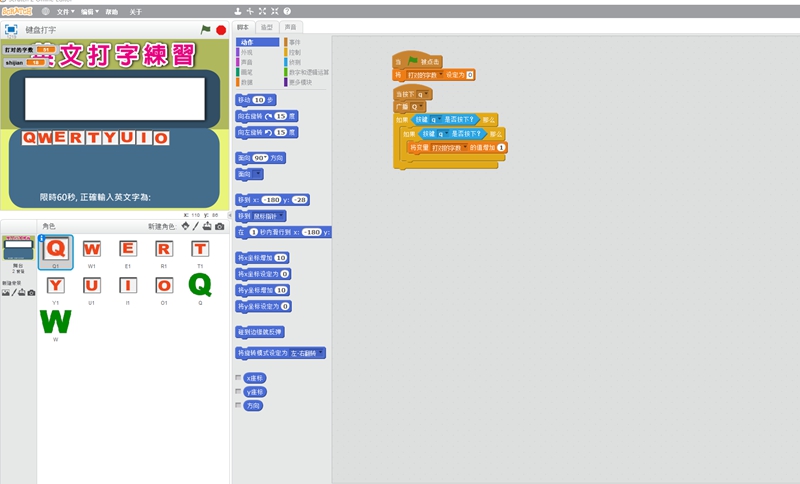Open the language globe menu
The height and width of the screenshot is (484, 800).
pyautogui.click(x=46, y=11)
